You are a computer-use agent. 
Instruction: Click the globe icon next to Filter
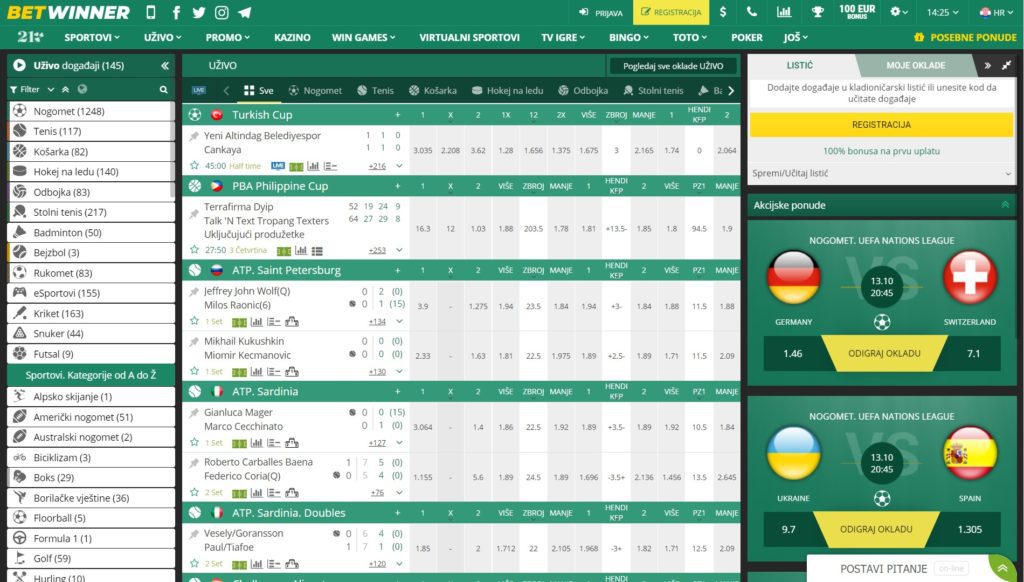[x=82, y=89]
